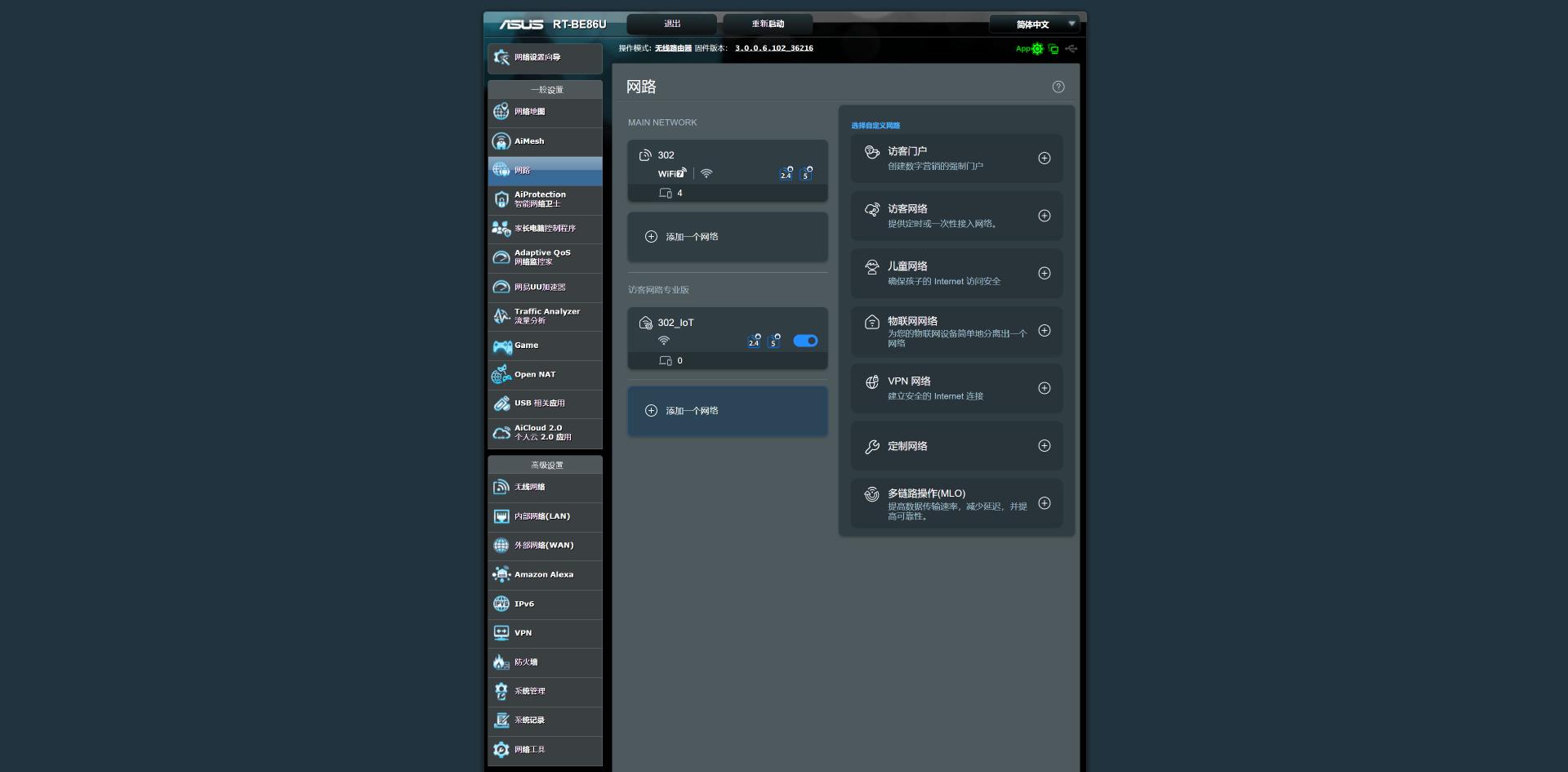
Task: Click the USB status icon
Action: tap(1071, 49)
